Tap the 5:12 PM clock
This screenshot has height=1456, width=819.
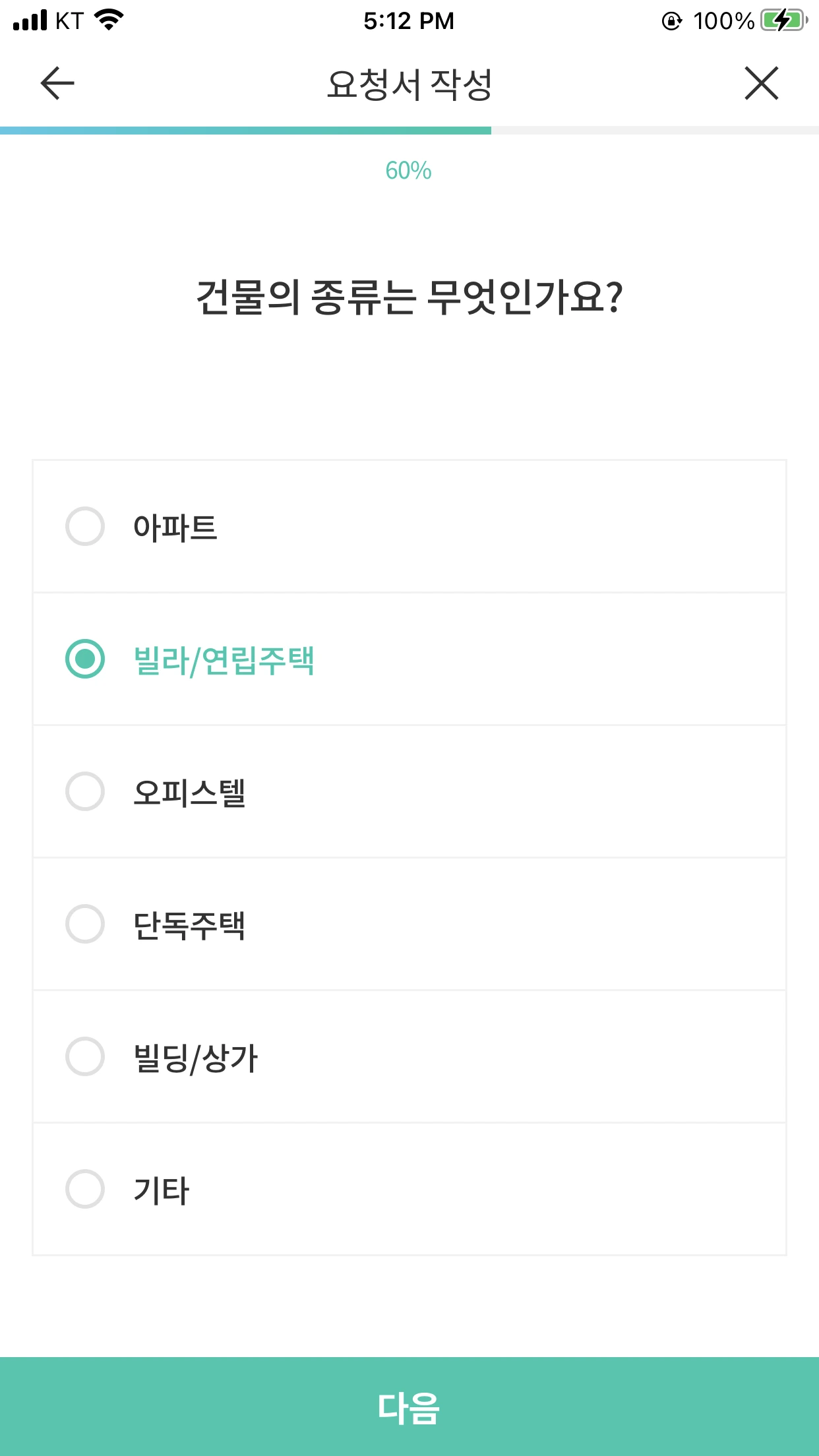coord(409,21)
